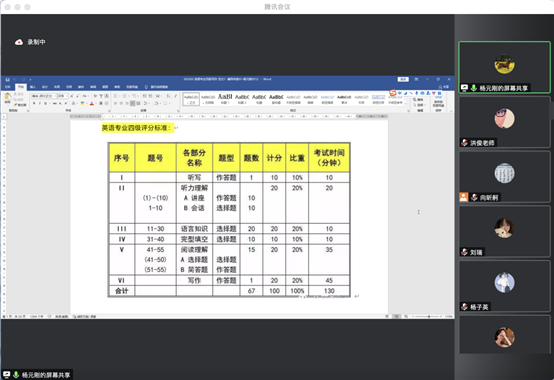
Task: Click the Sogou input method icon
Action: (393, 93)
